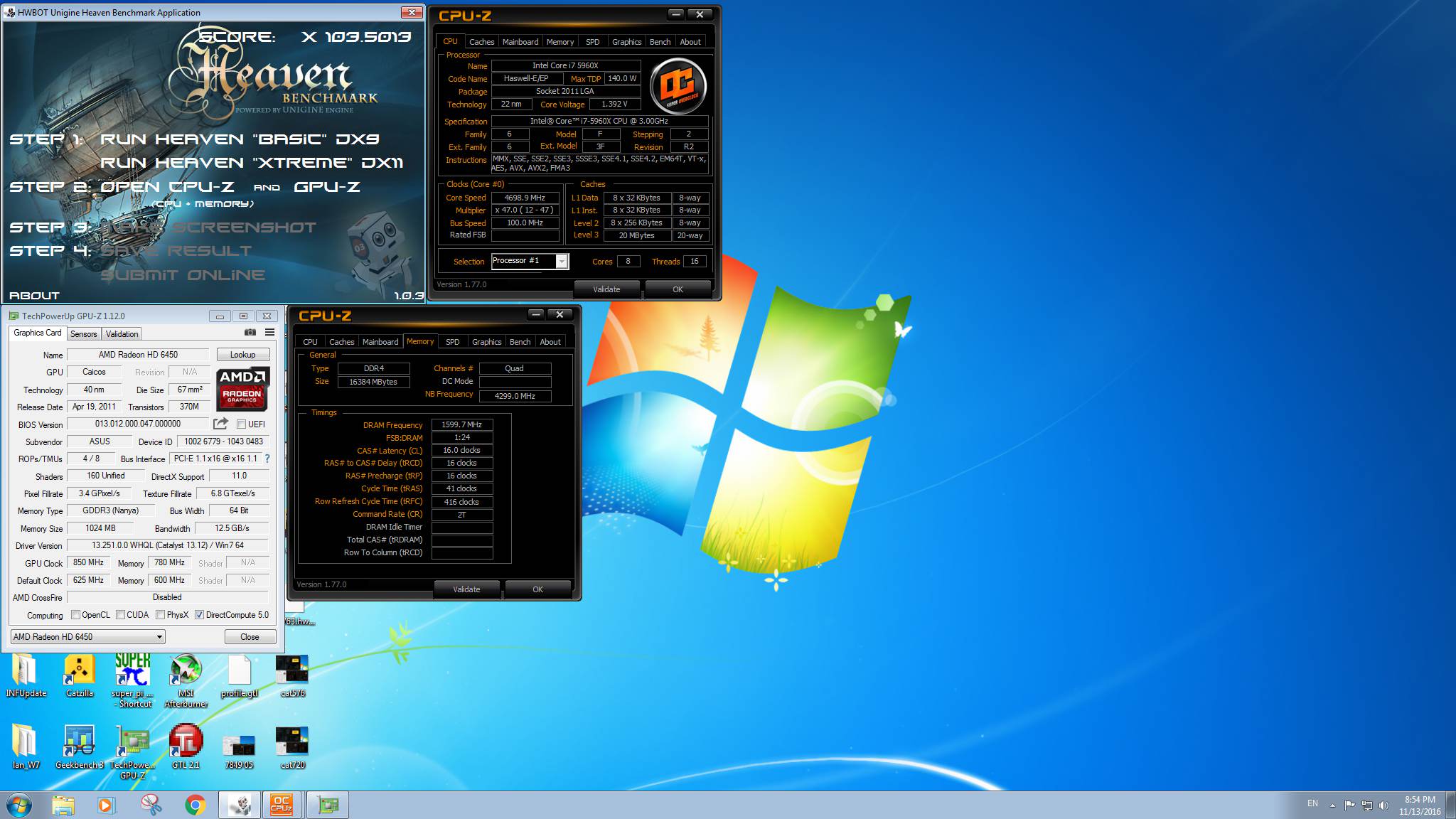The height and width of the screenshot is (819, 1456).
Task: Click OK in top CPU-Z window
Action: coord(678,289)
